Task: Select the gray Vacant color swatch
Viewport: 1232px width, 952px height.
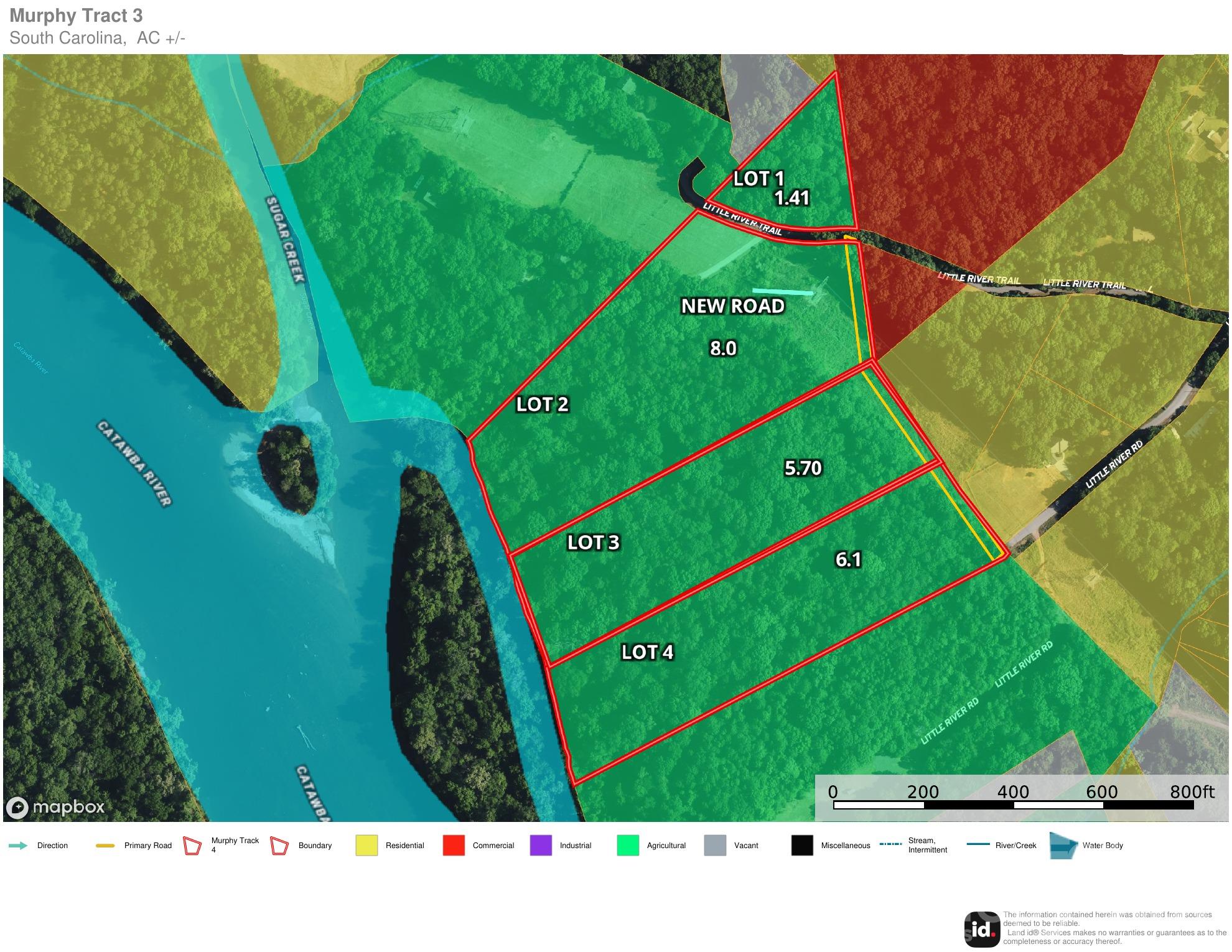Action: [x=715, y=846]
